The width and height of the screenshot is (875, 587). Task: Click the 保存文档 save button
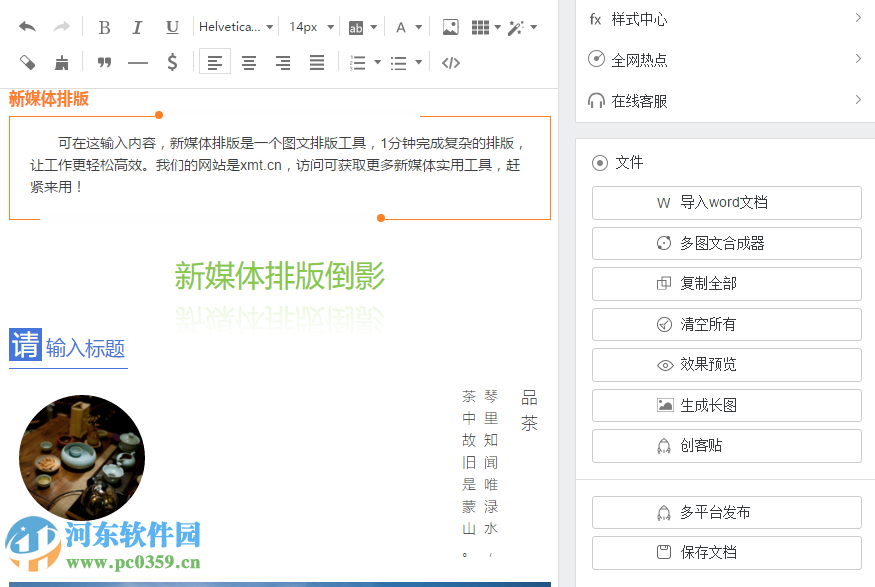point(726,553)
